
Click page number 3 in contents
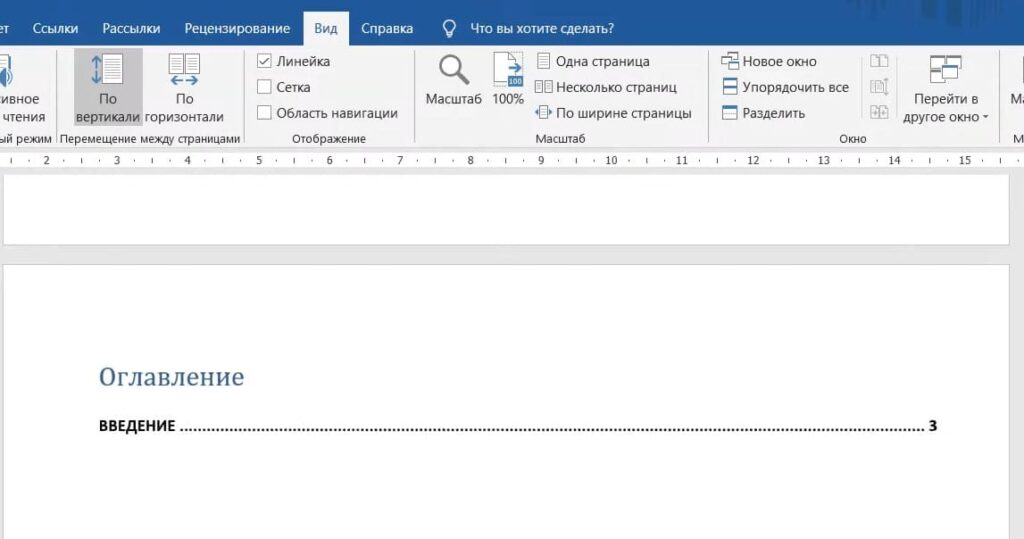pos(933,426)
